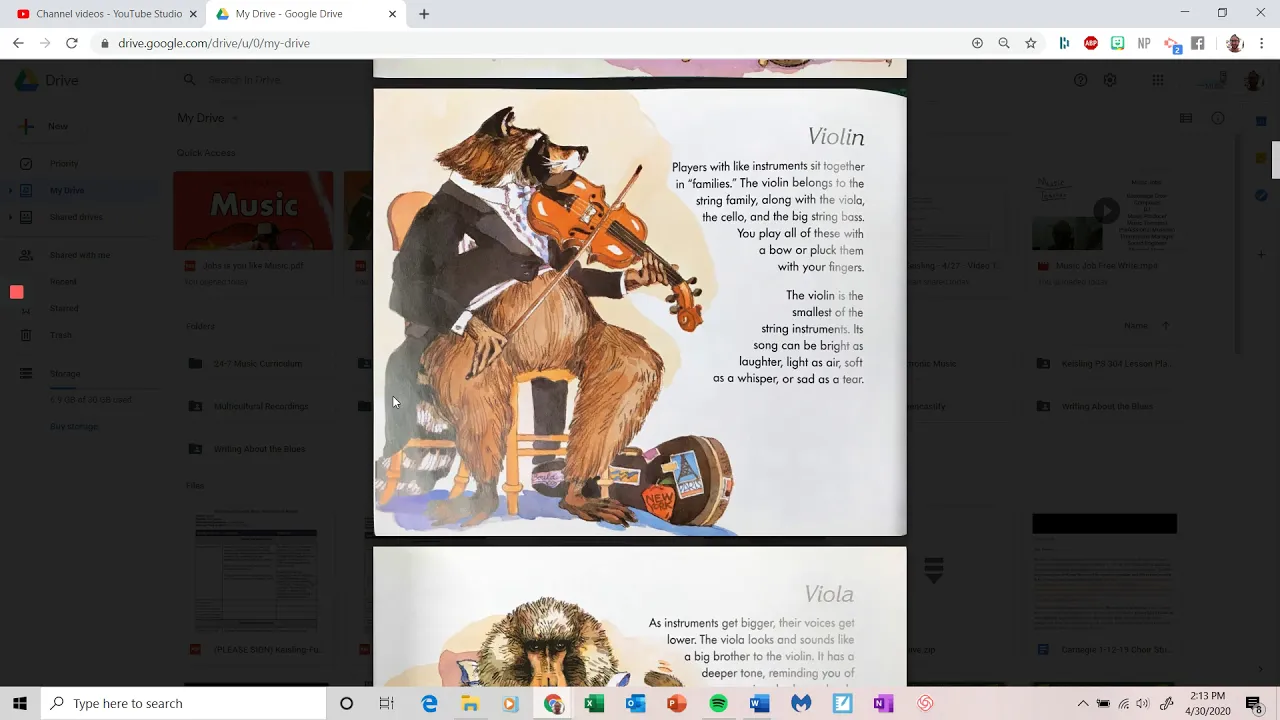Open Google Keep side panel icon
Screen dimensions: 1280x720
pyautogui.click(x=1261, y=158)
